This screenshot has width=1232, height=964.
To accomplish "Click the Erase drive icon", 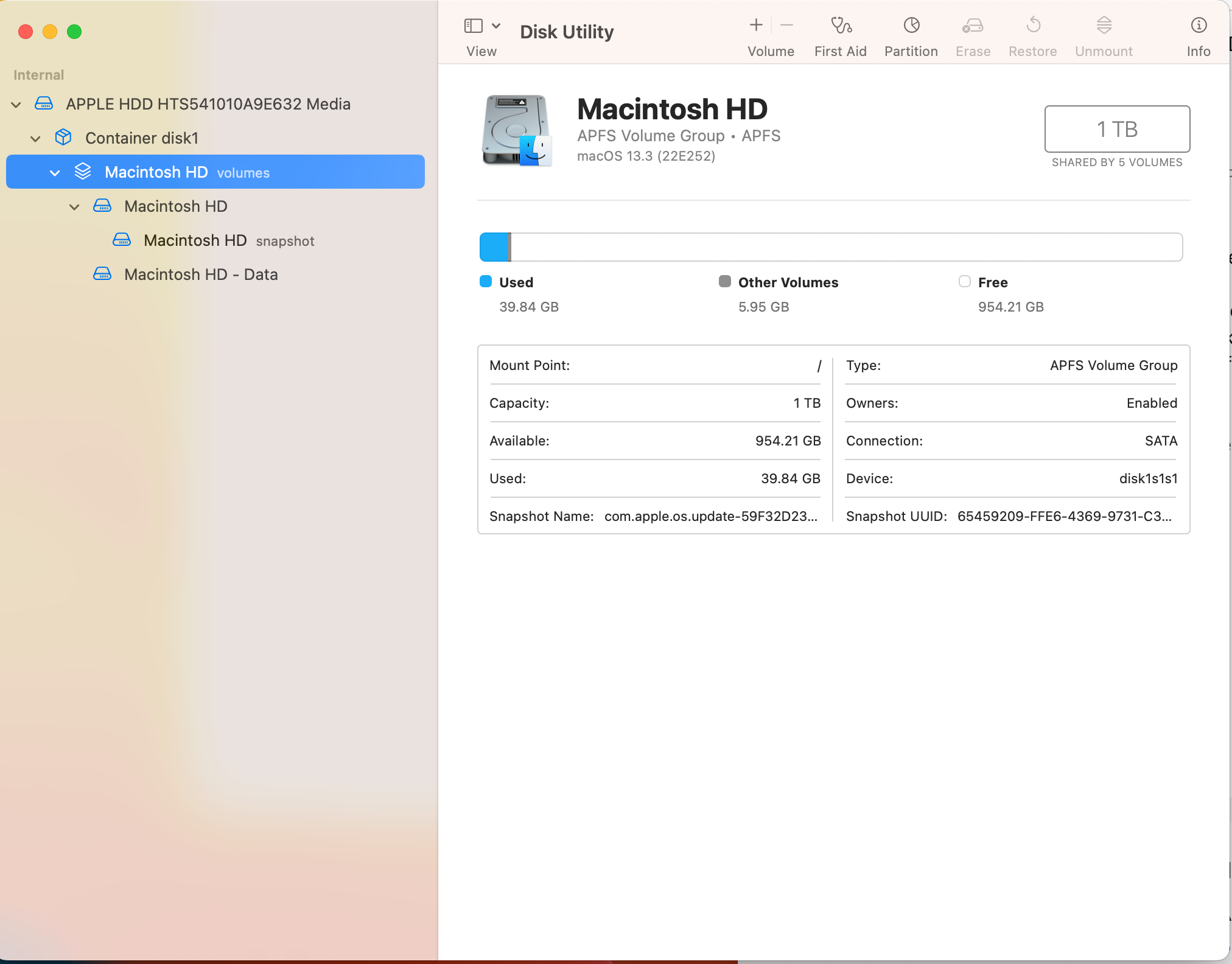I will point(973,25).
